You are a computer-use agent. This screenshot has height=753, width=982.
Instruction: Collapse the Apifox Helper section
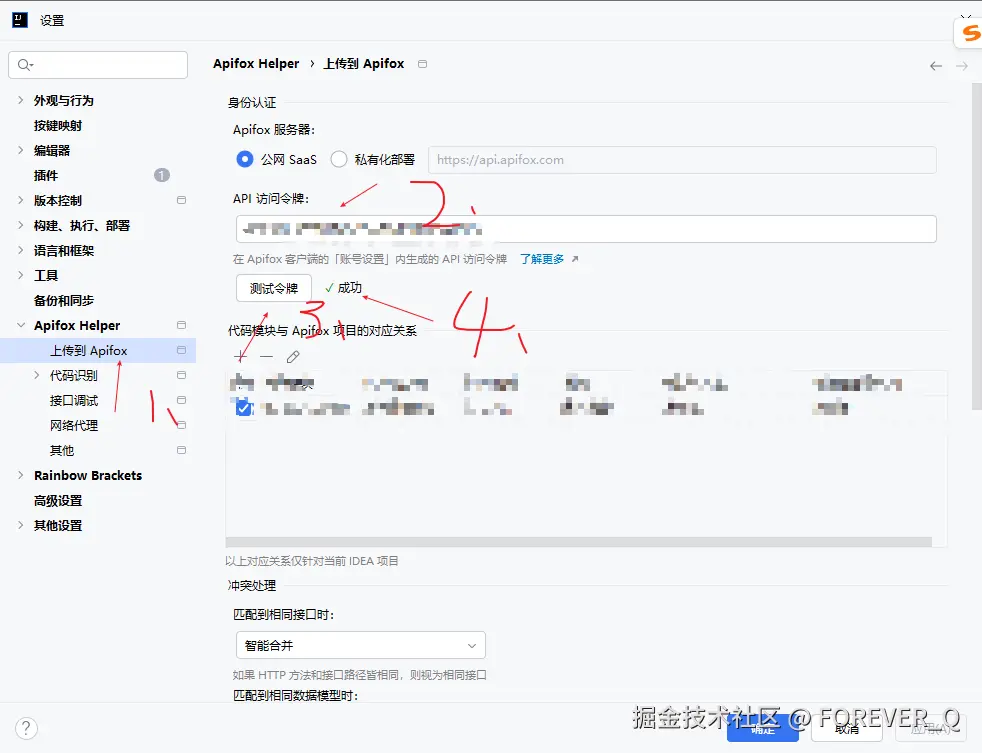(21, 325)
